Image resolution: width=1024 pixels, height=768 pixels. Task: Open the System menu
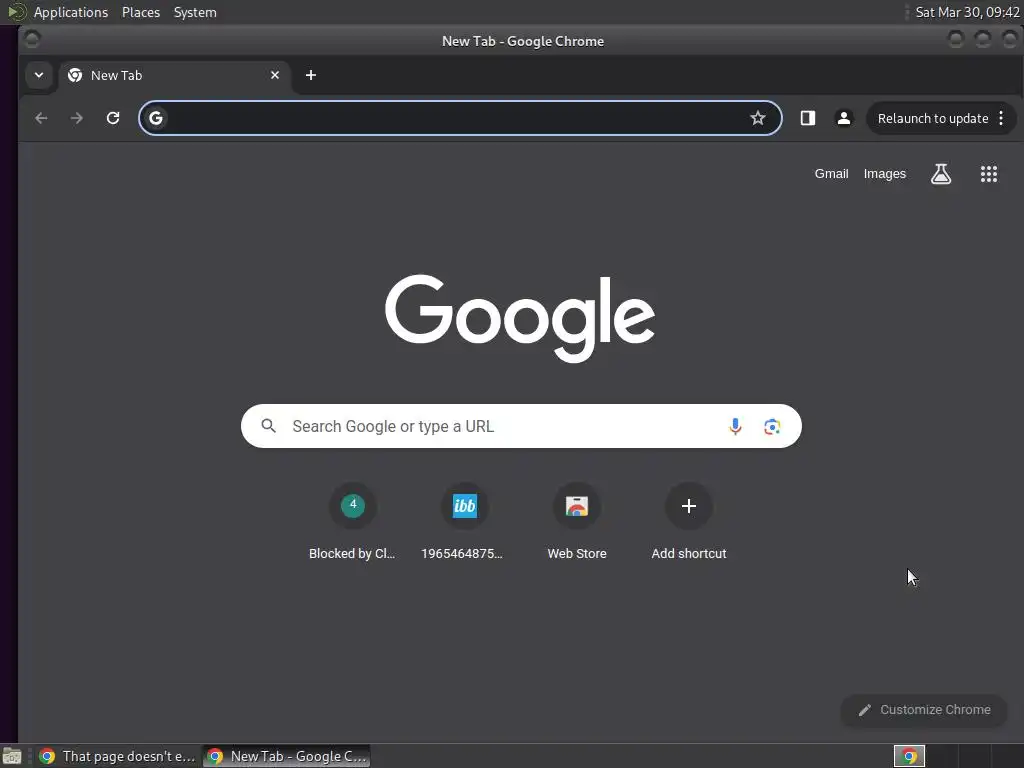[x=195, y=12]
